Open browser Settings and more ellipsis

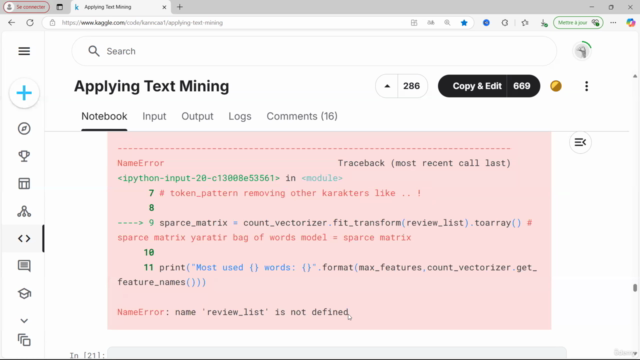tap(613, 23)
